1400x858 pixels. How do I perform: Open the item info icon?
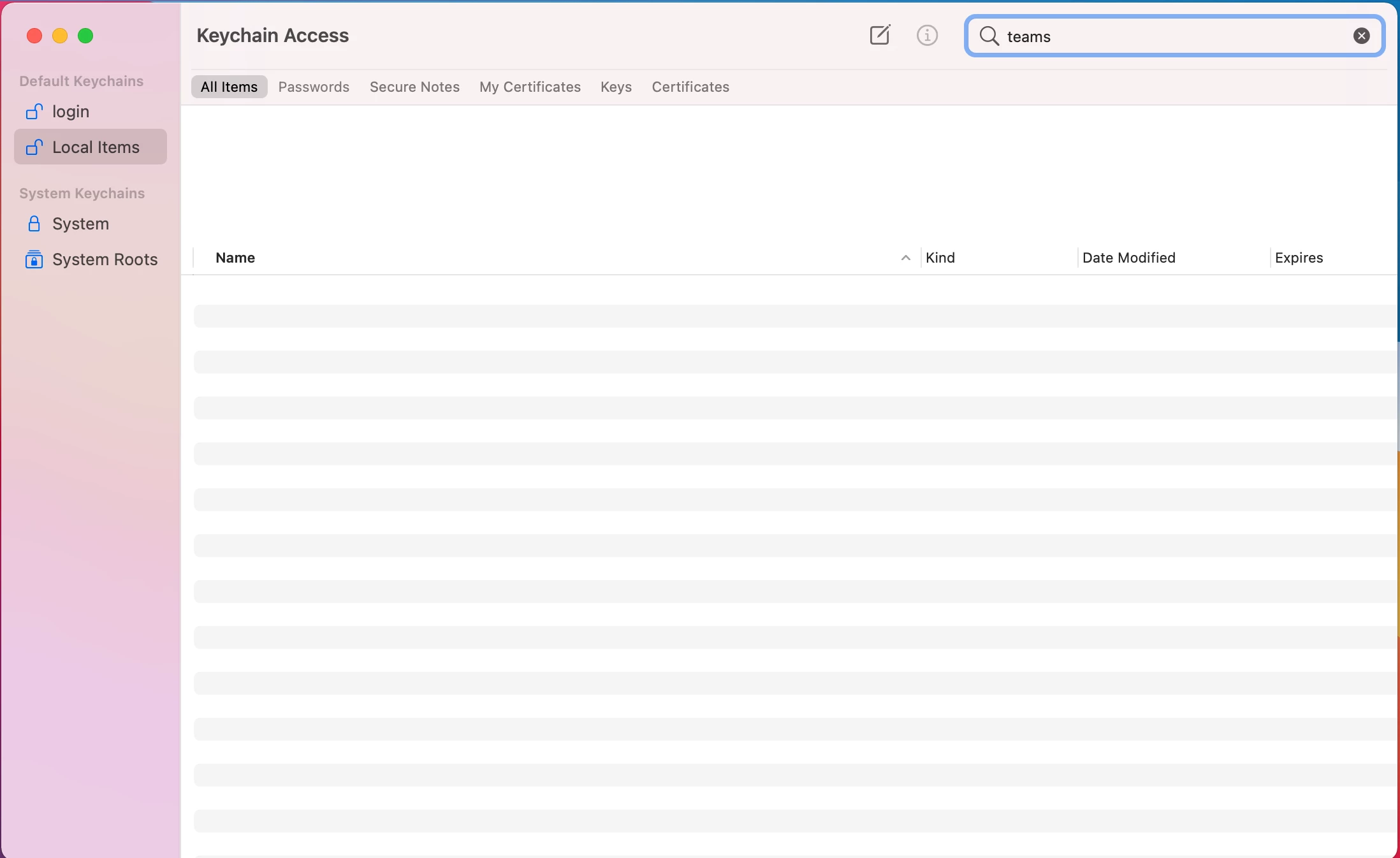[927, 35]
